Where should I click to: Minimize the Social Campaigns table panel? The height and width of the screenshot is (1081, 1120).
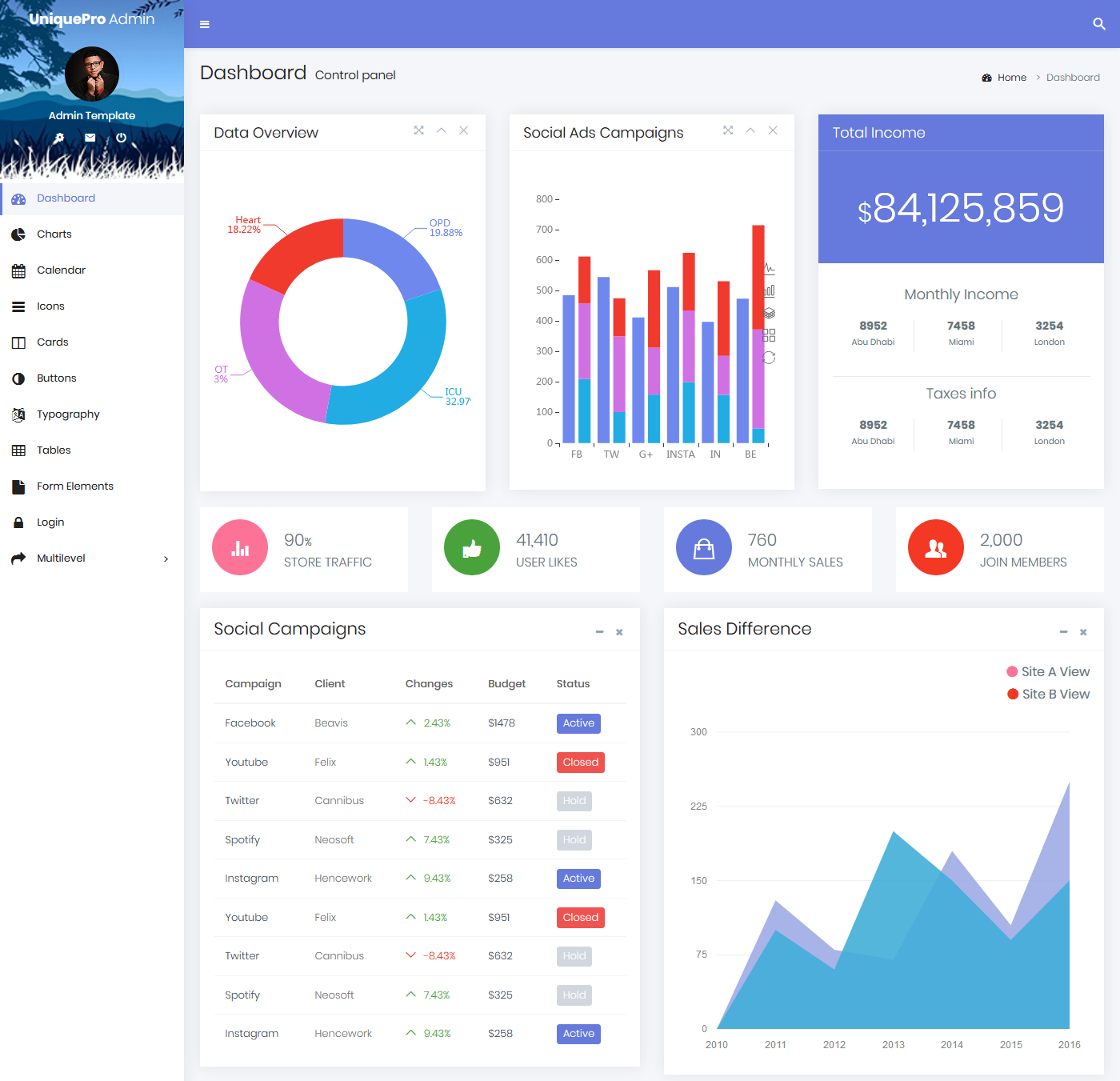point(599,632)
